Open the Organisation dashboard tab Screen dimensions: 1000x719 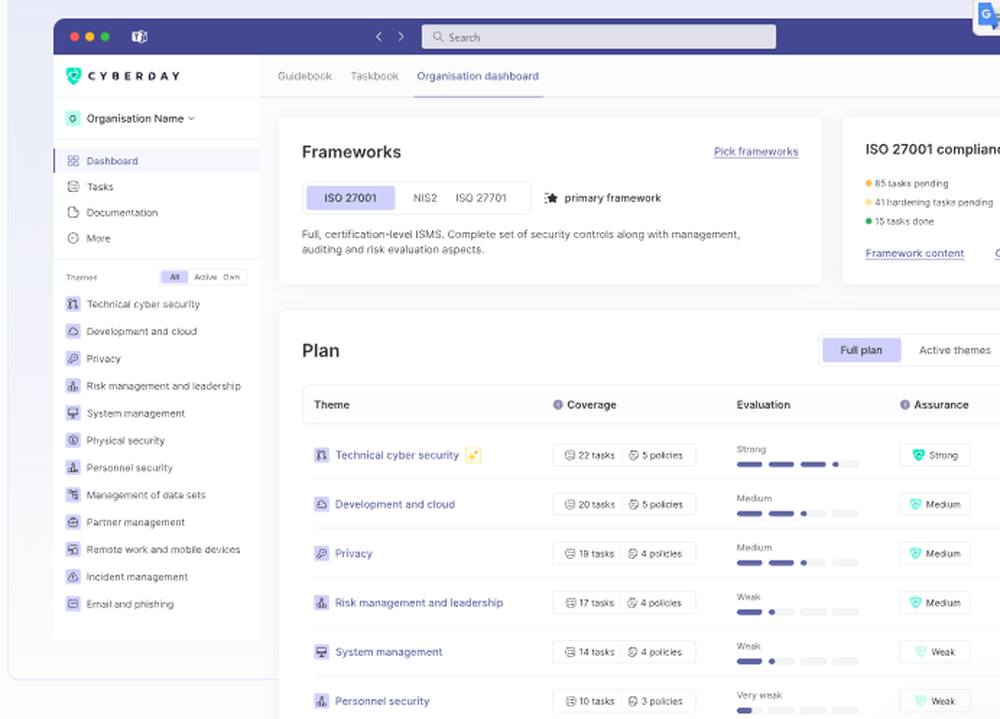[x=478, y=76]
